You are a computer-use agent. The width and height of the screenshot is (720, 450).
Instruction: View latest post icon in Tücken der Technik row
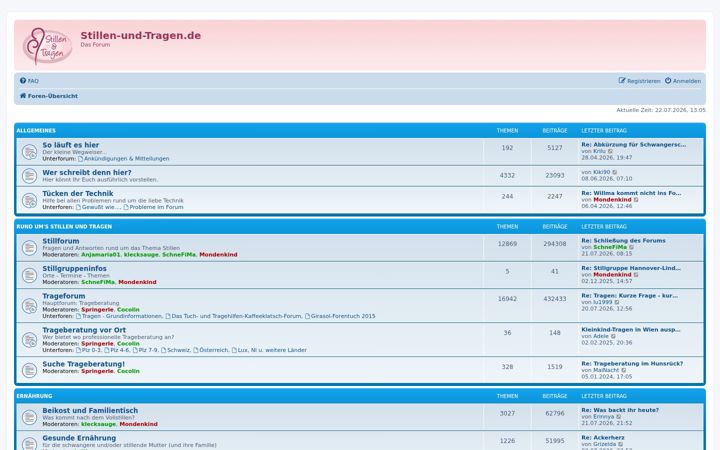coord(636,200)
